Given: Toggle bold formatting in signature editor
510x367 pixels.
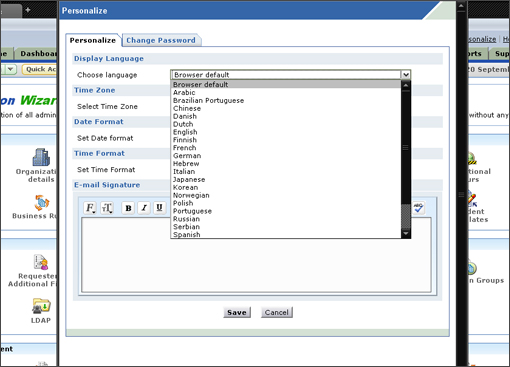Looking at the screenshot, I should (x=128, y=208).
